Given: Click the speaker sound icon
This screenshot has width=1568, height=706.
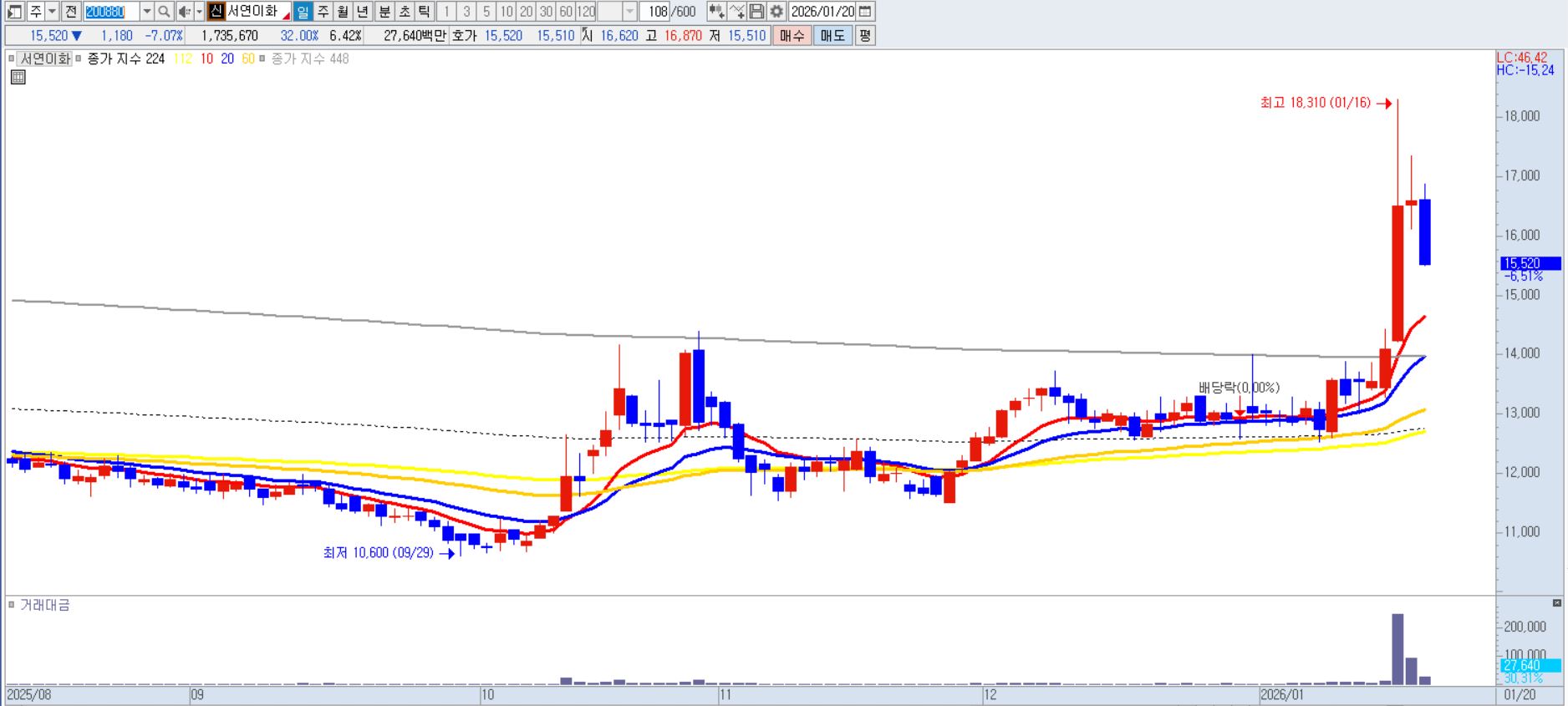Looking at the screenshot, I should click(184, 12).
